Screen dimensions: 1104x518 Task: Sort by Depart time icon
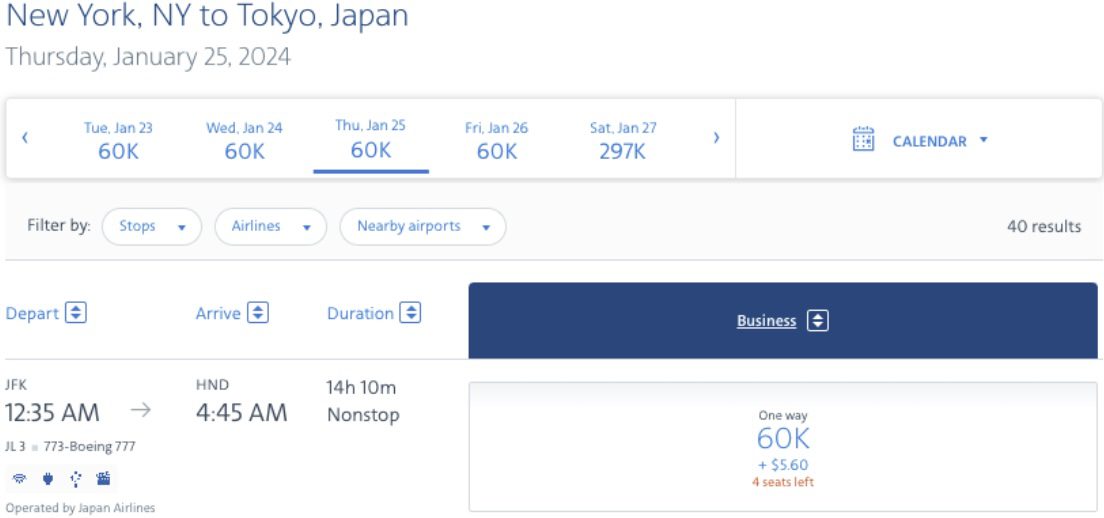[x=76, y=312]
